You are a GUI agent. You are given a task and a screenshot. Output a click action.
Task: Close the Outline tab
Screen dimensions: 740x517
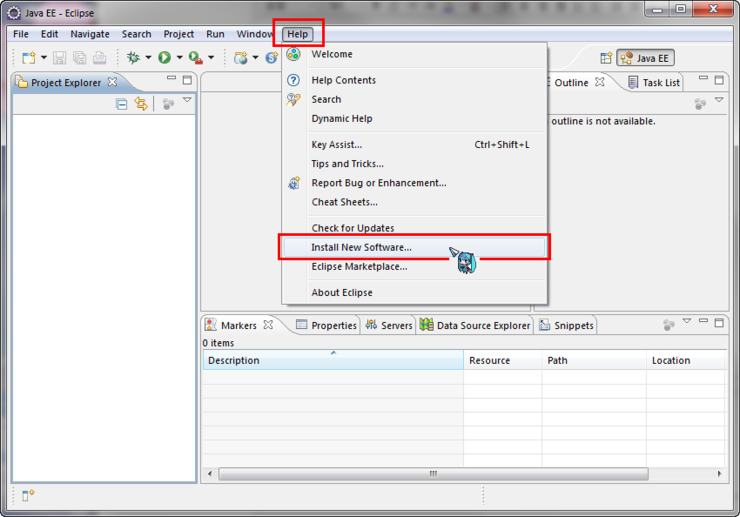[x=600, y=82]
